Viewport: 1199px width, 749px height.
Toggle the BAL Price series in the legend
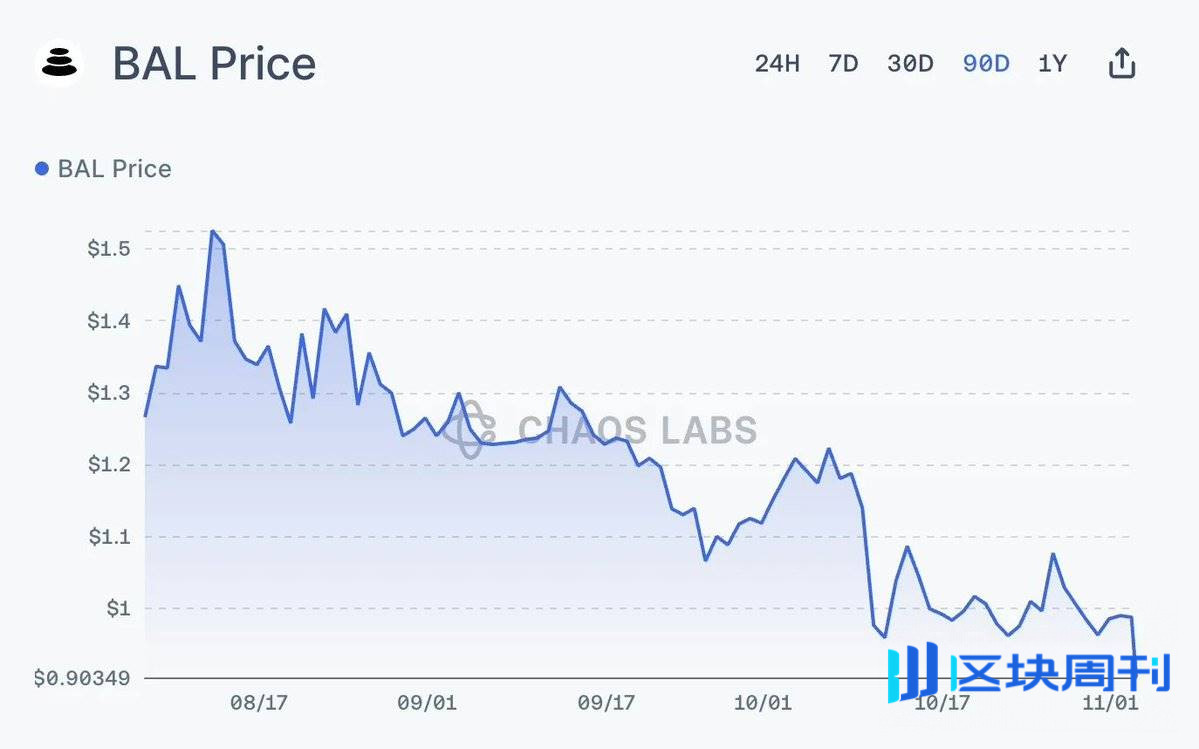tap(103, 168)
